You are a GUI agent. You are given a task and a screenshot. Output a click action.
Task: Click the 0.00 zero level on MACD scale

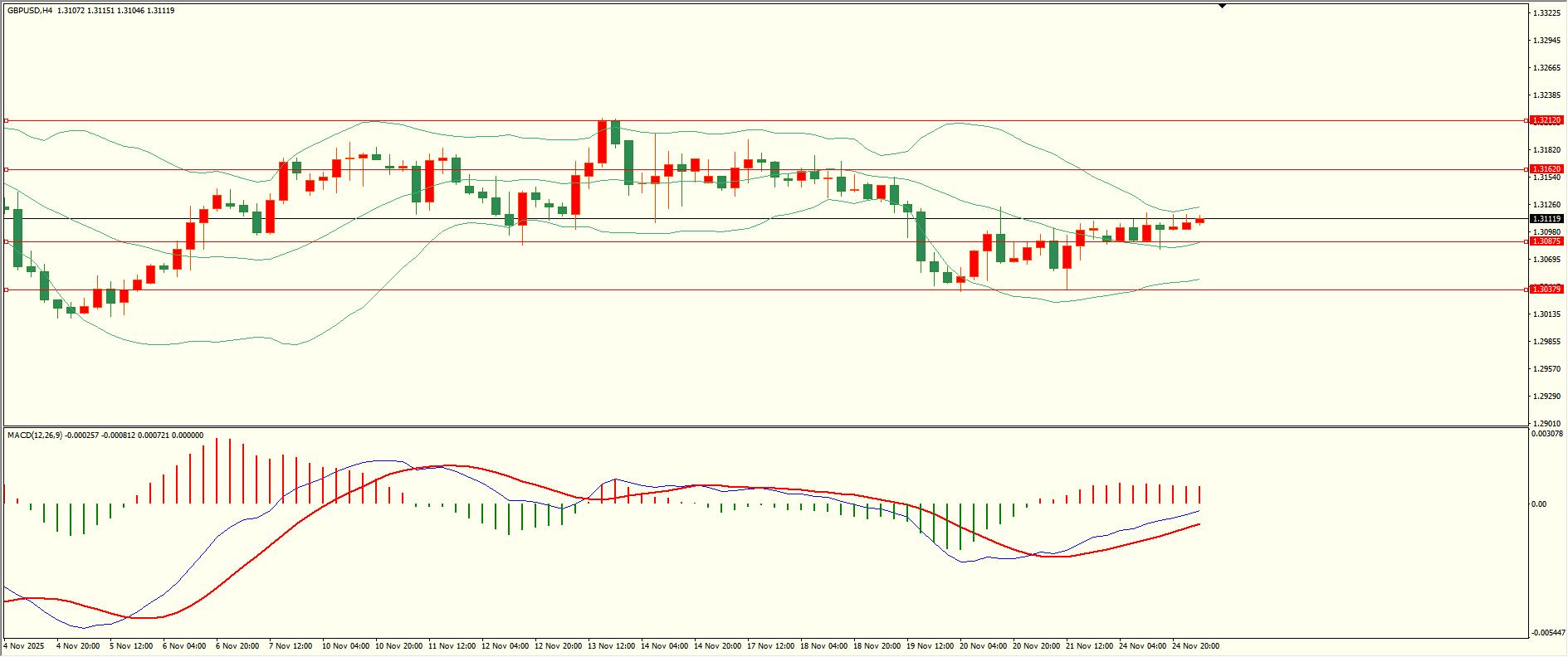(x=1539, y=504)
